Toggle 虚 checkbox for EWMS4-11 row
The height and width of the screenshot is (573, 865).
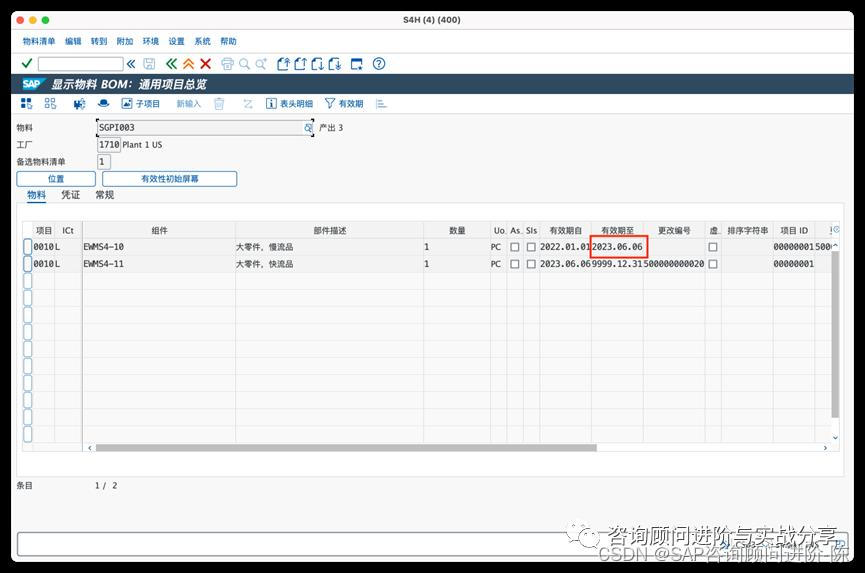[x=713, y=264]
